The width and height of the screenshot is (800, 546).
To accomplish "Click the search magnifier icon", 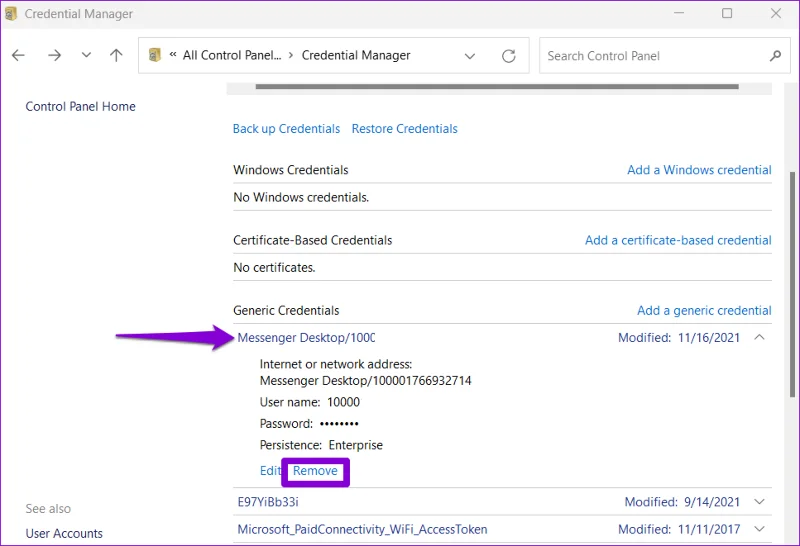I will [x=776, y=55].
